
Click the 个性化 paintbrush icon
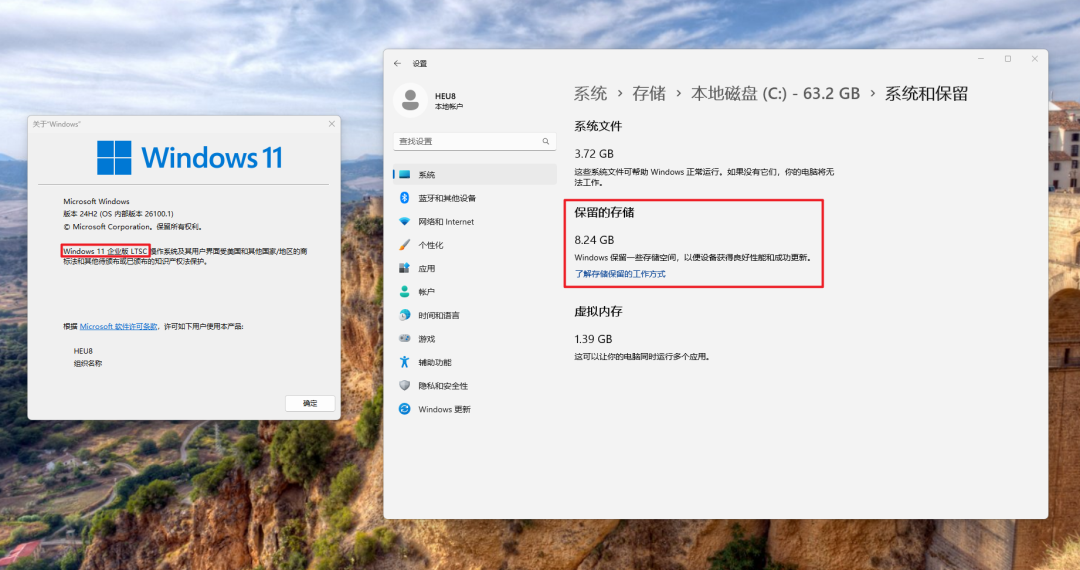404,245
